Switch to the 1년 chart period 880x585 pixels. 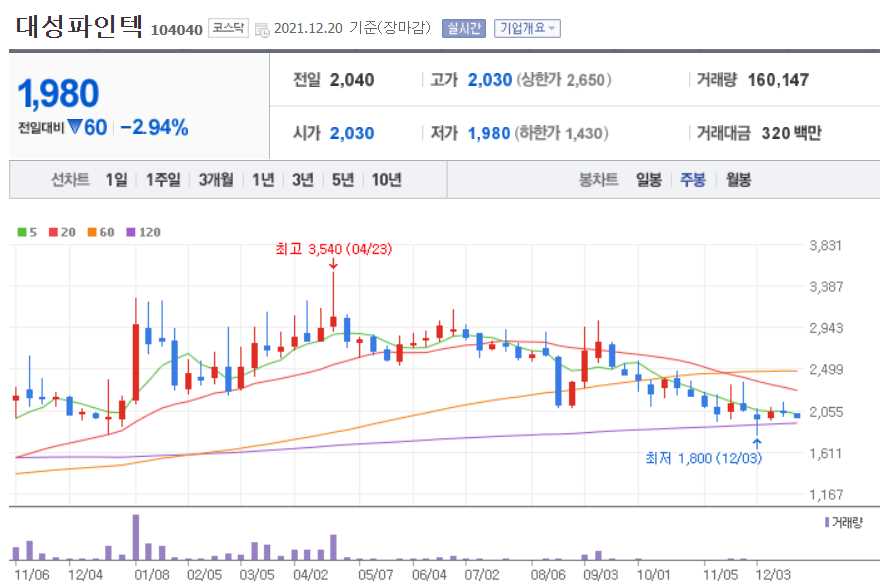(x=263, y=180)
